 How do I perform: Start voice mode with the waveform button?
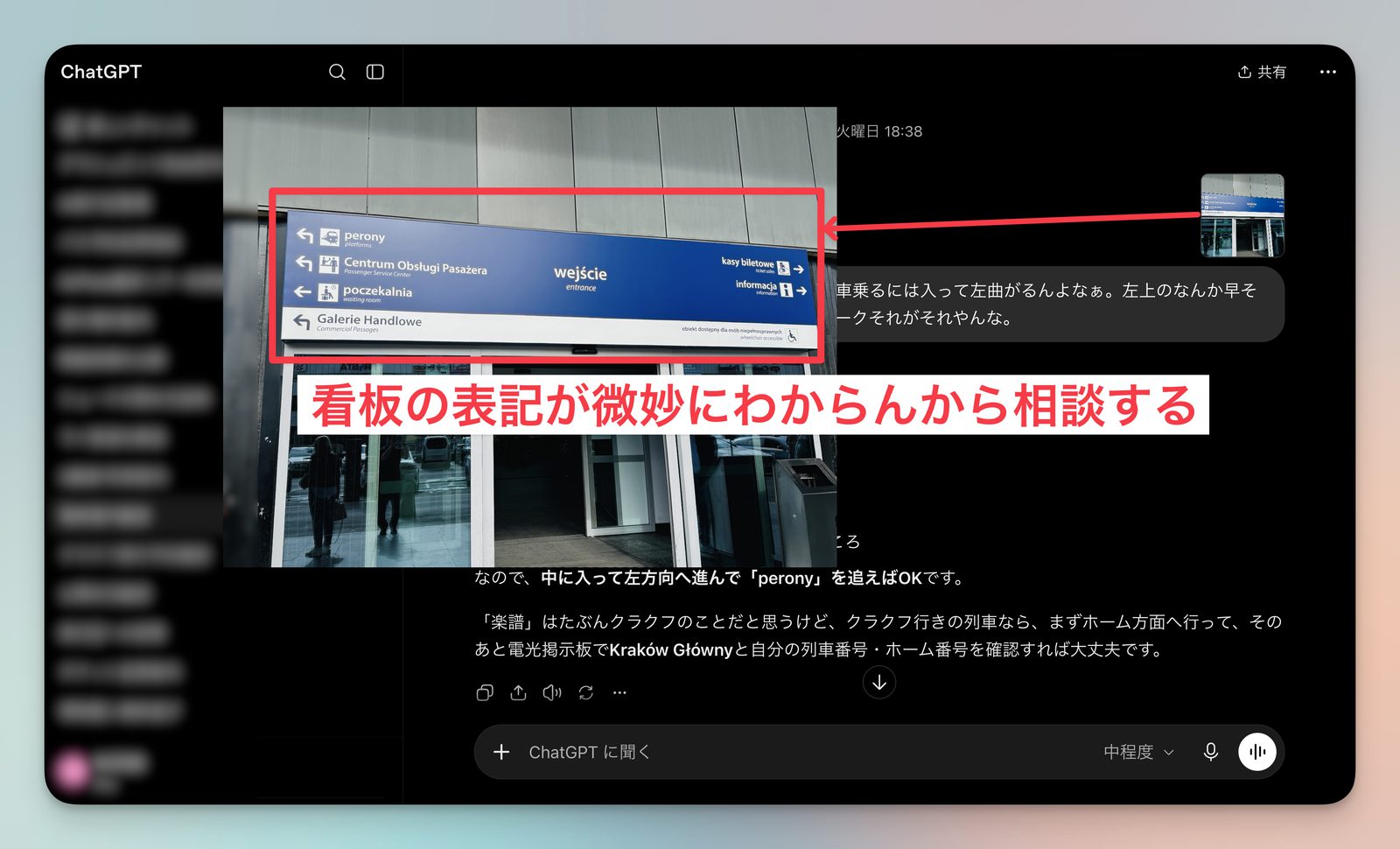coord(1257,752)
